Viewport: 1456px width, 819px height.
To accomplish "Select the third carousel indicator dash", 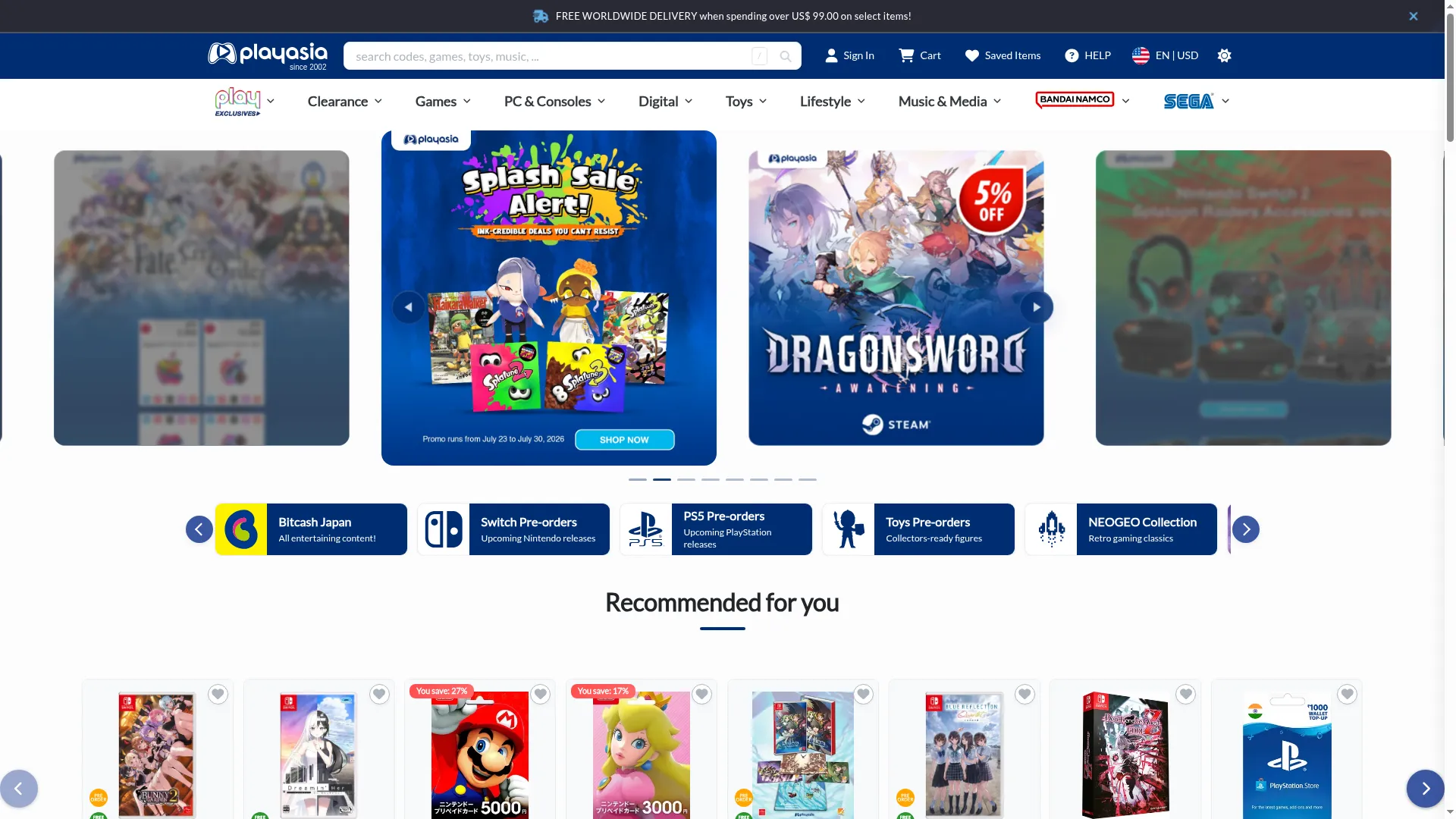I will click(x=686, y=479).
